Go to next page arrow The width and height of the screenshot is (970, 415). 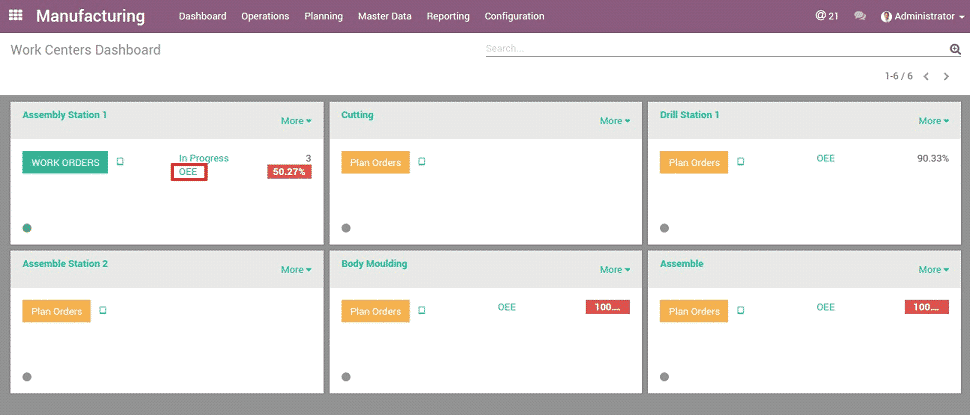click(946, 77)
